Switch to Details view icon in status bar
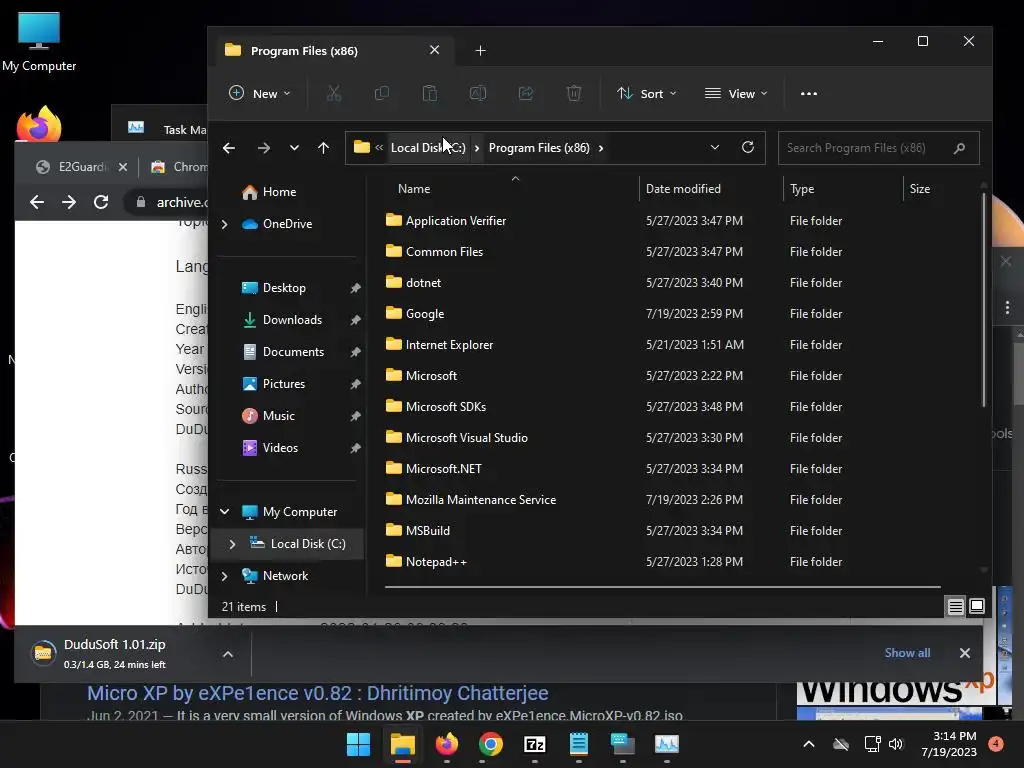Image resolution: width=1024 pixels, height=768 pixels. [x=955, y=607]
